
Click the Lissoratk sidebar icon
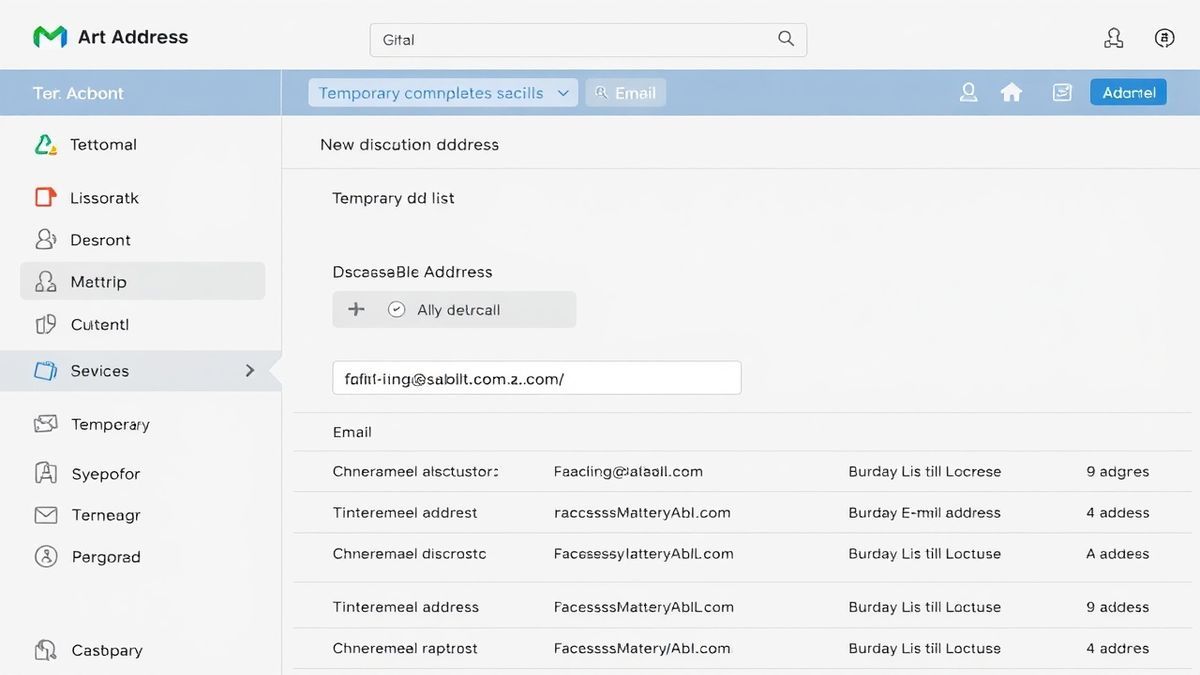pos(46,197)
